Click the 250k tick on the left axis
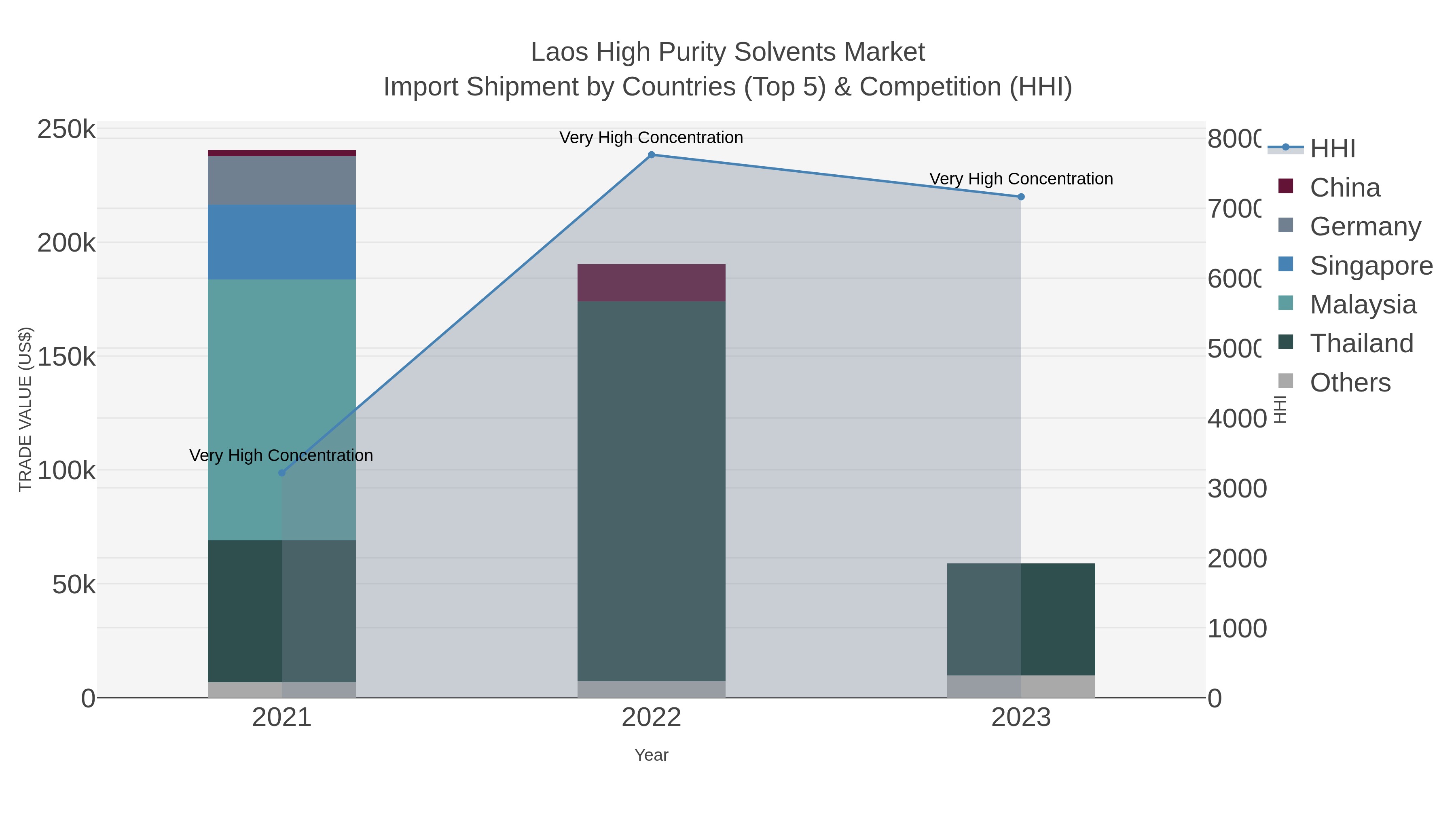Image resolution: width=1456 pixels, height=819 pixels. [66, 129]
